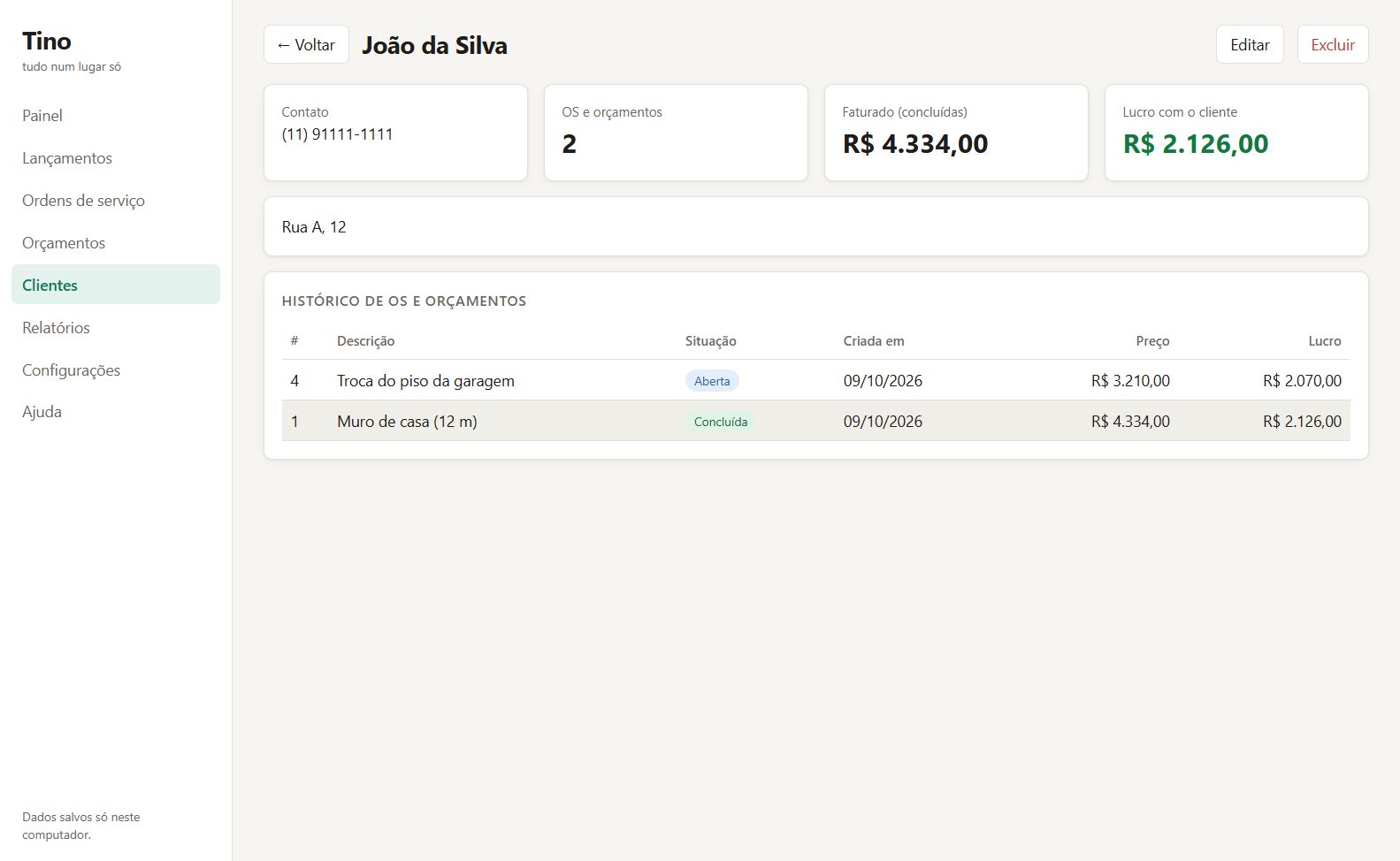1400x861 pixels.
Task: Open Ajuda in the sidebar
Action: point(116,412)
